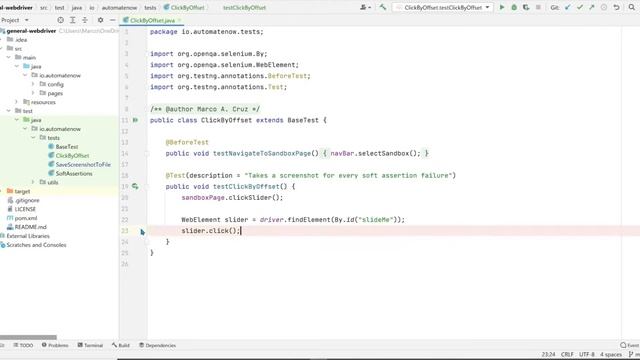
Task: Click CRLF line separator in status bar
Action: tap(567, 354)
